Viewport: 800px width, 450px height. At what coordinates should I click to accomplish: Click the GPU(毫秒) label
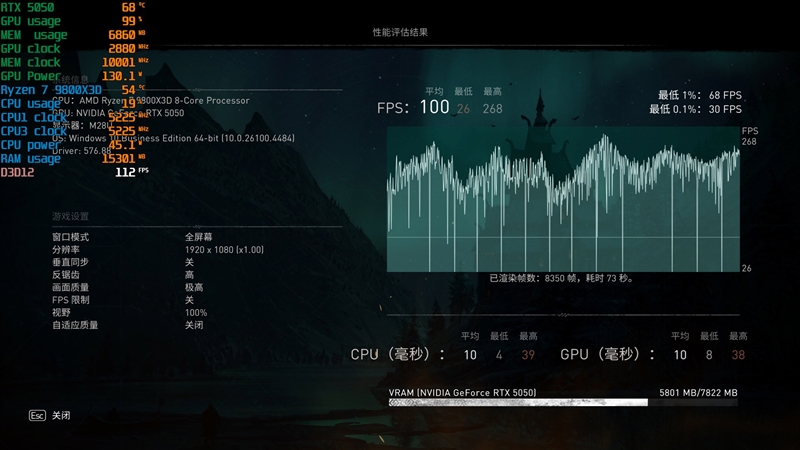[x=608, y=354]
